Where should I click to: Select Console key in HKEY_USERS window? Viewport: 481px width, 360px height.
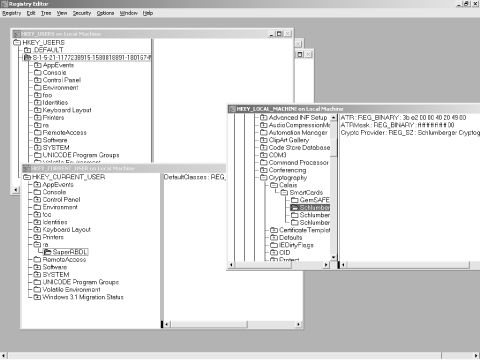pos(54,72)
